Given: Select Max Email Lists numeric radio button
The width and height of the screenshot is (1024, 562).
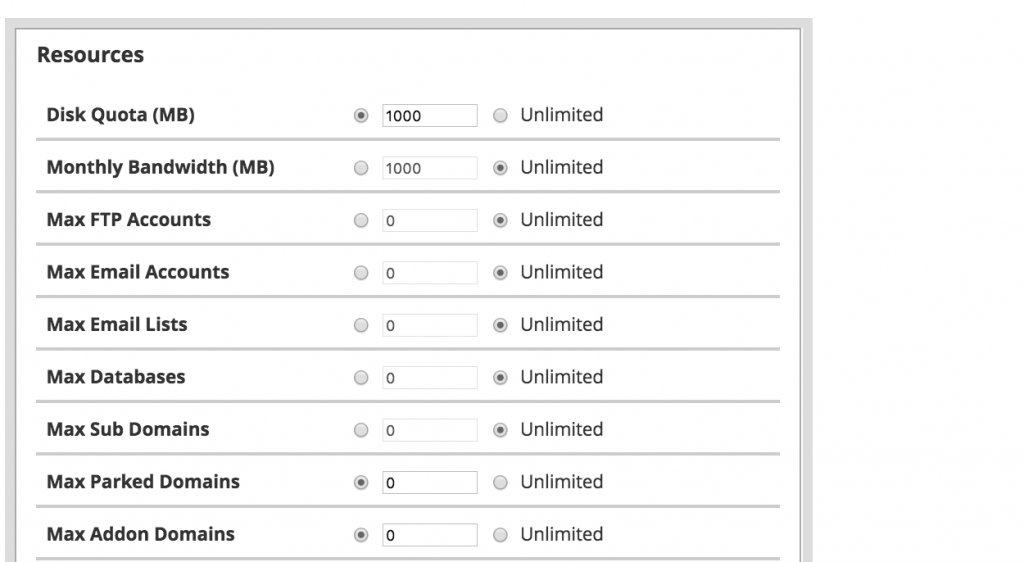Looking at the screenshot, I should point(361,325).
